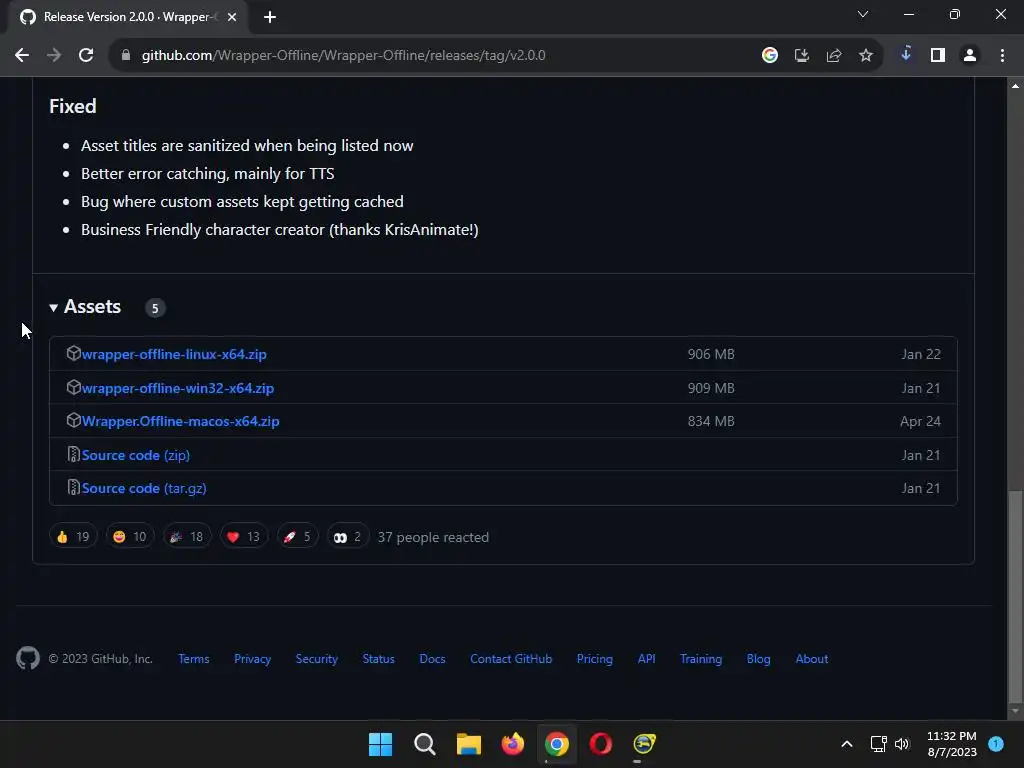Toggle the thumbs up reaction (19)
Screen dimensions: 1024x768
tap(73, 537)
